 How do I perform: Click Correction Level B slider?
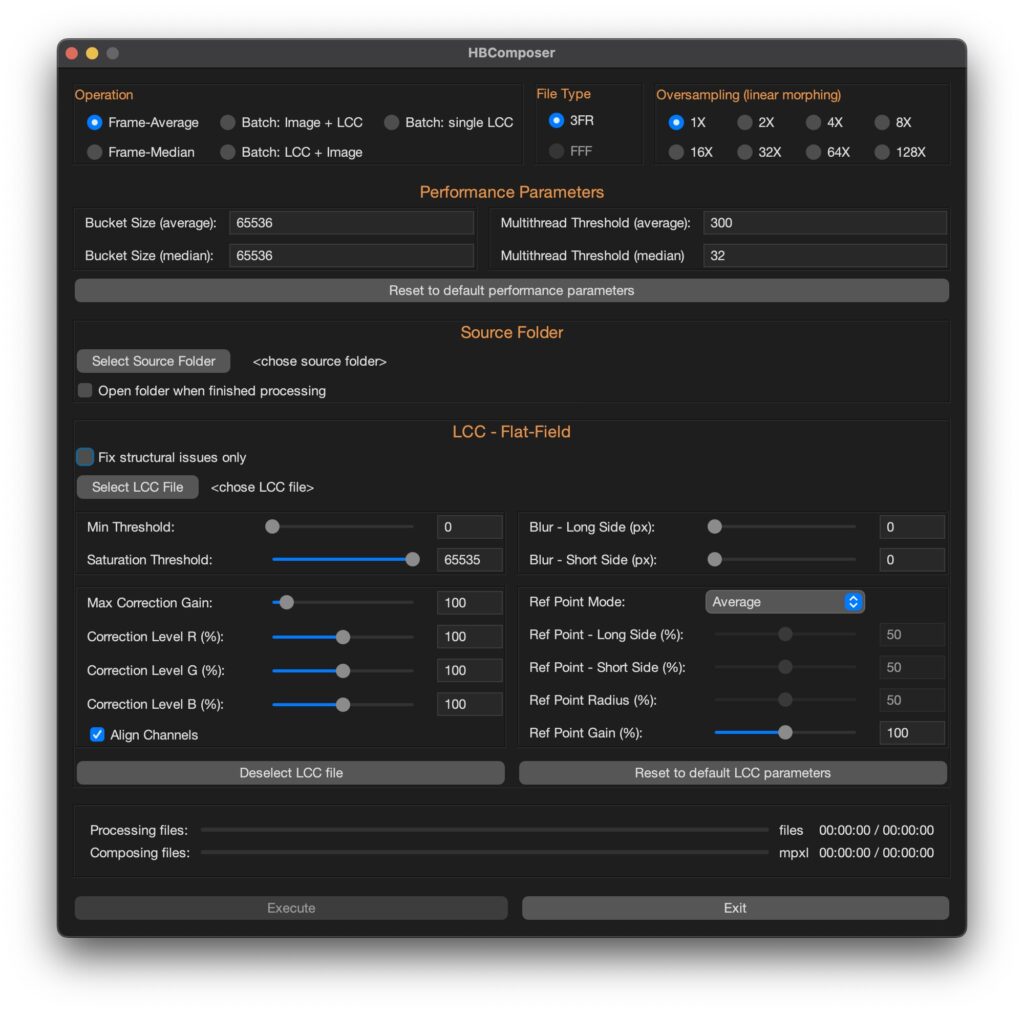pyautogui.click(x=343, y=705)
